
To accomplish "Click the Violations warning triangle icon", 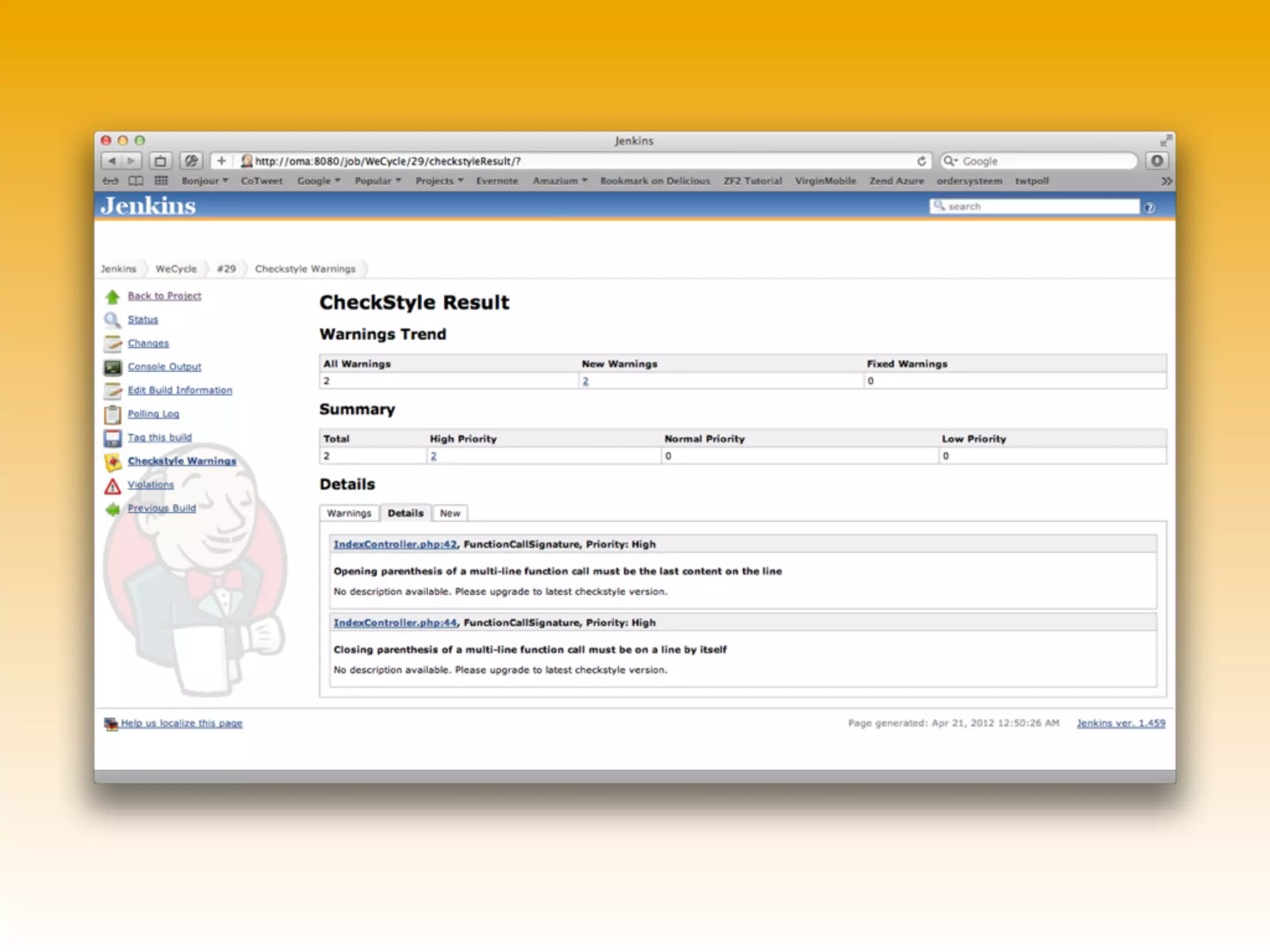I will (x=112, y=486).
